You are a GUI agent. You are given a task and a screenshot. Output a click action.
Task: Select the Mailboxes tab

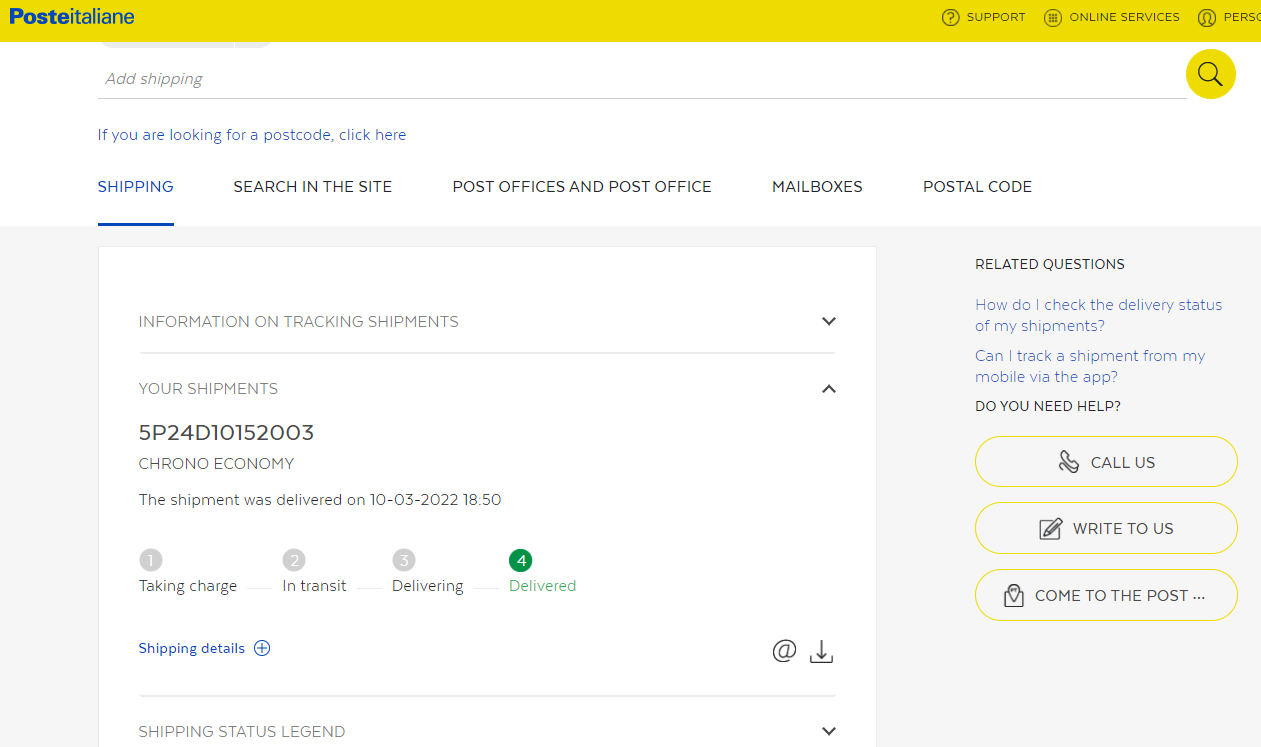tap(816, 187)
